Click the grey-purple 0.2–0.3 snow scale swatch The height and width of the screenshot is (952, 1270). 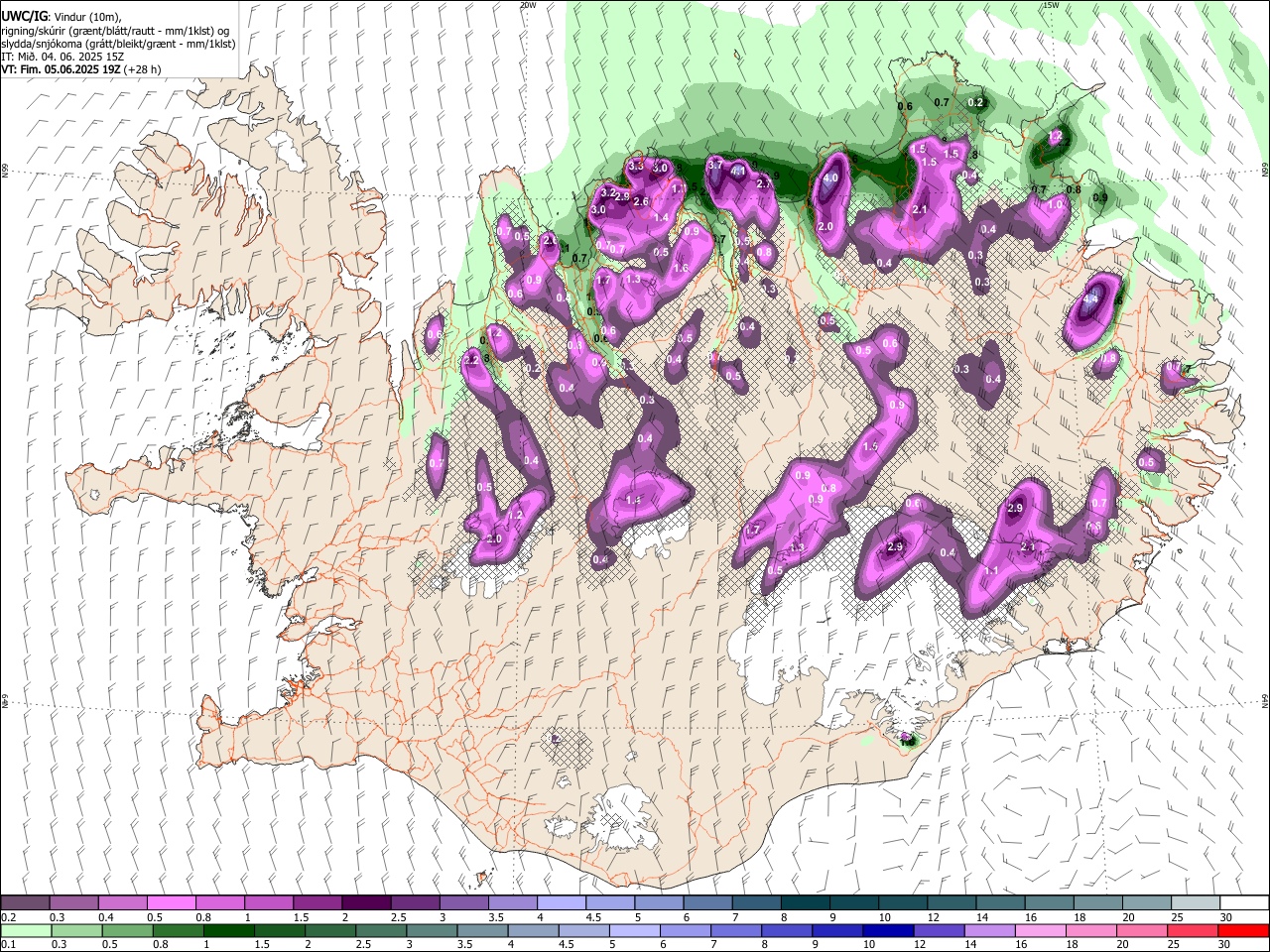(x=26, y=902)
